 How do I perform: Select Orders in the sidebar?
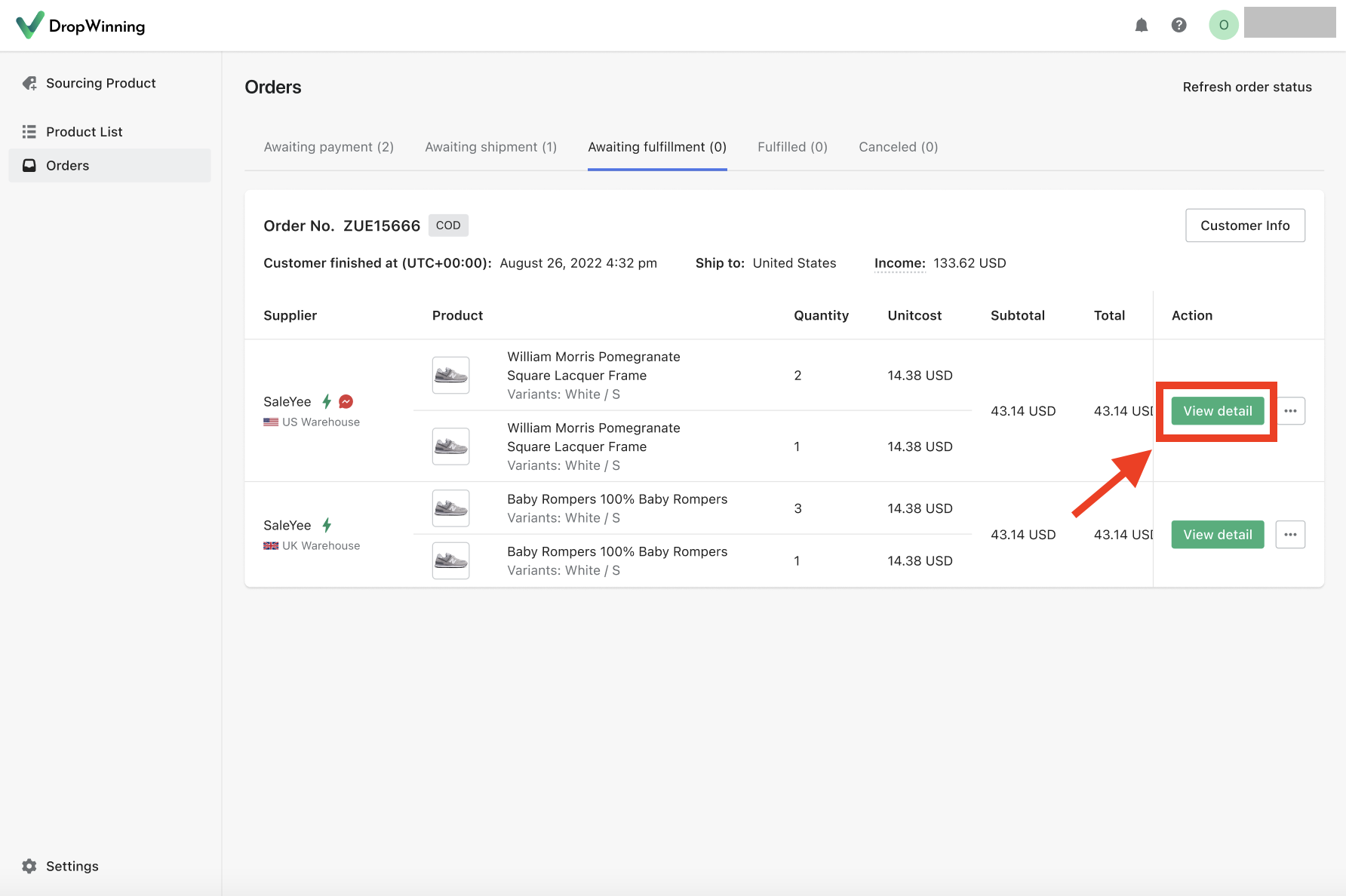pyautogui.click(x=109, y=165)
